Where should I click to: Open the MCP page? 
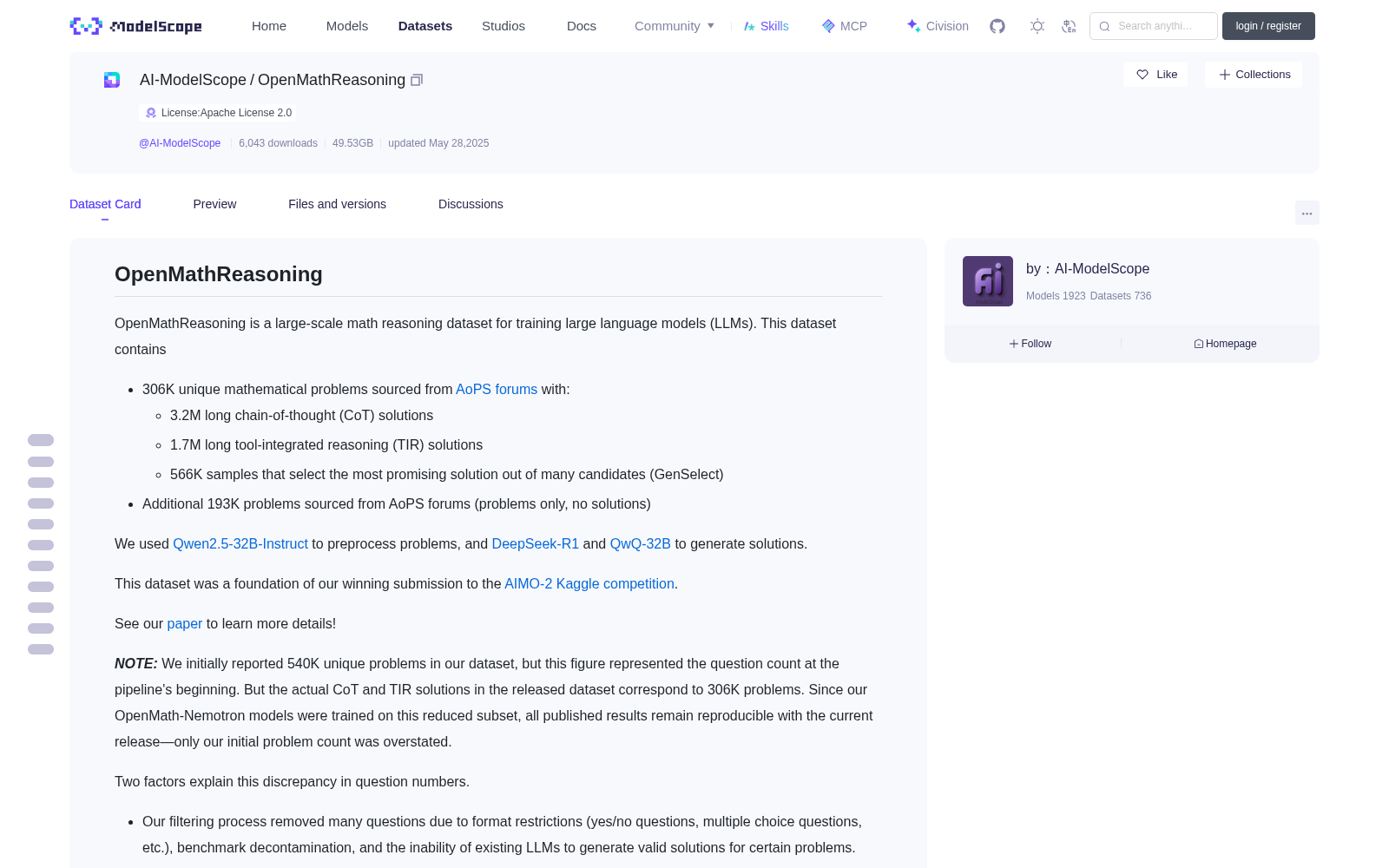844,26
